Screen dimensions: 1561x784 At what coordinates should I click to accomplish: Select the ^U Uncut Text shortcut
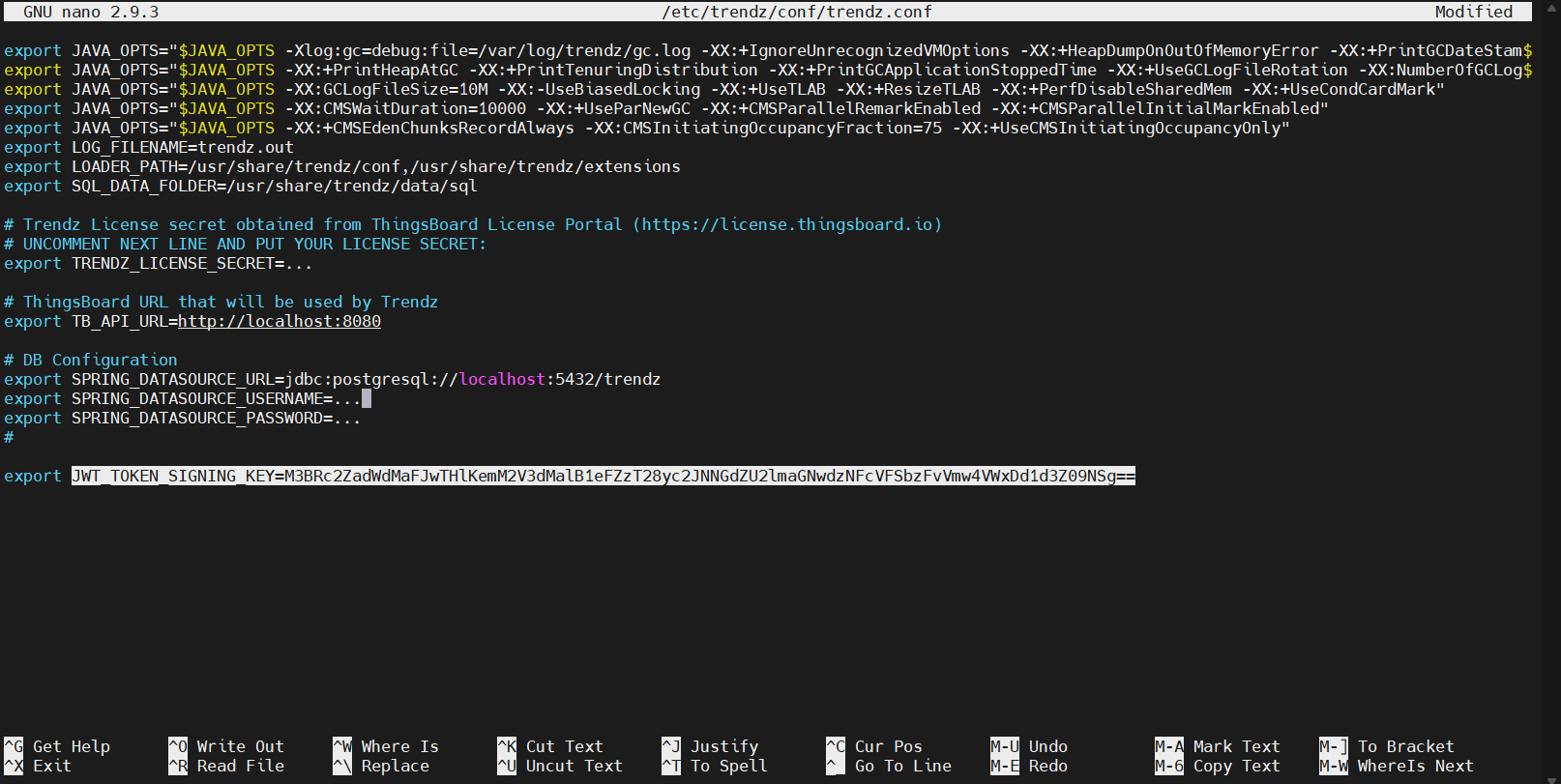(561, 766)
